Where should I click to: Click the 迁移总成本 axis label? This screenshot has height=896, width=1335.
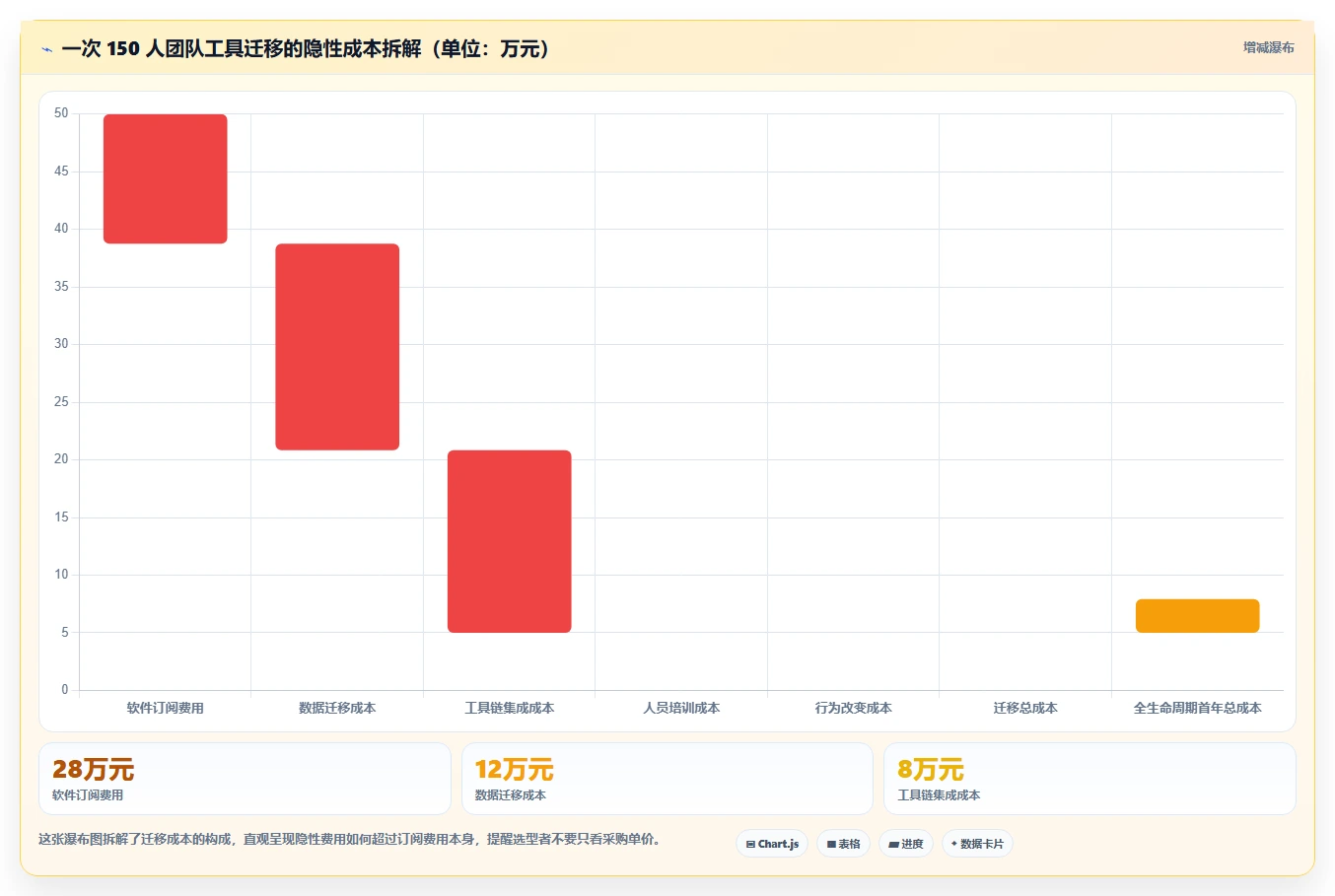tap(1025, 708)
